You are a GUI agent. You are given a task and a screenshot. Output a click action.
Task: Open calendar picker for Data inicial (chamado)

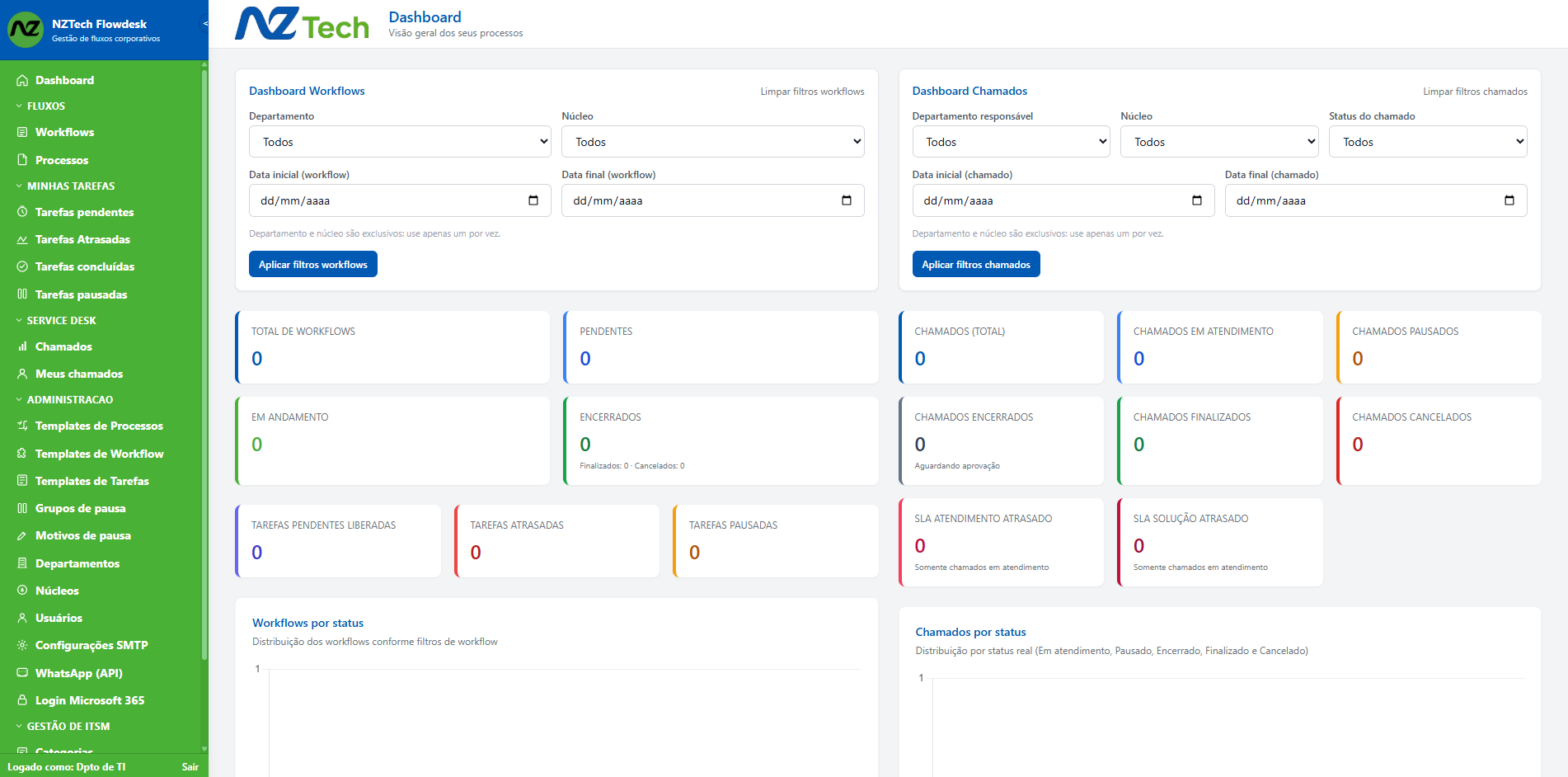[x=1197, y=200]
